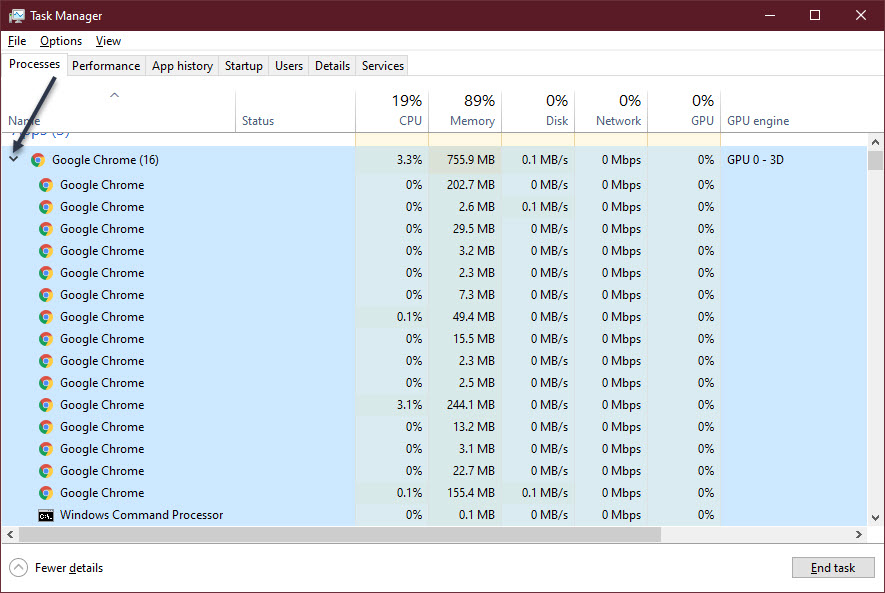Click Chrome icon of the 29.5 MB process

tap(46, 229)
